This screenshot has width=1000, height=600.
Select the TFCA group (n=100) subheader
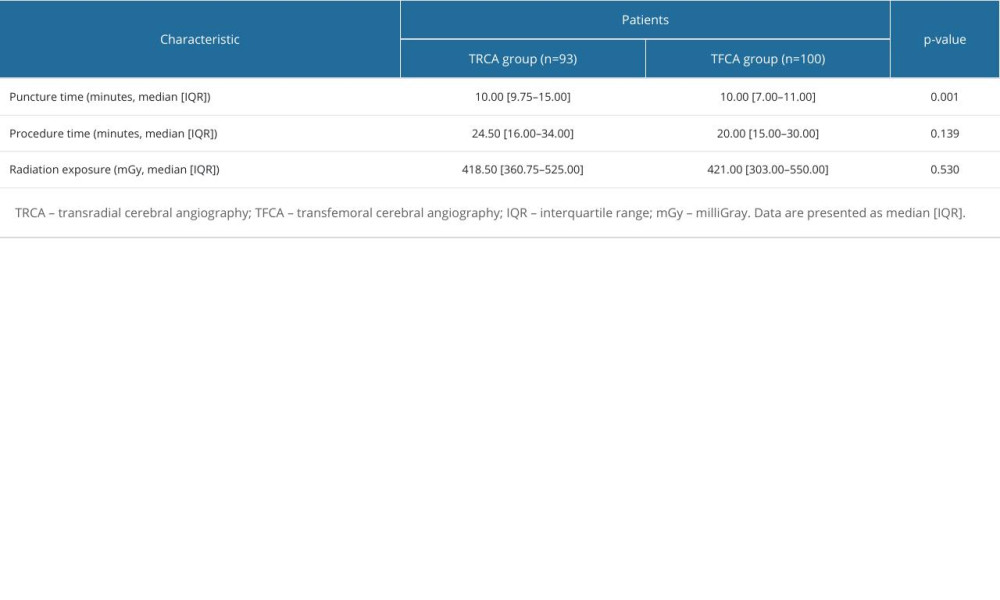[767, 59]
